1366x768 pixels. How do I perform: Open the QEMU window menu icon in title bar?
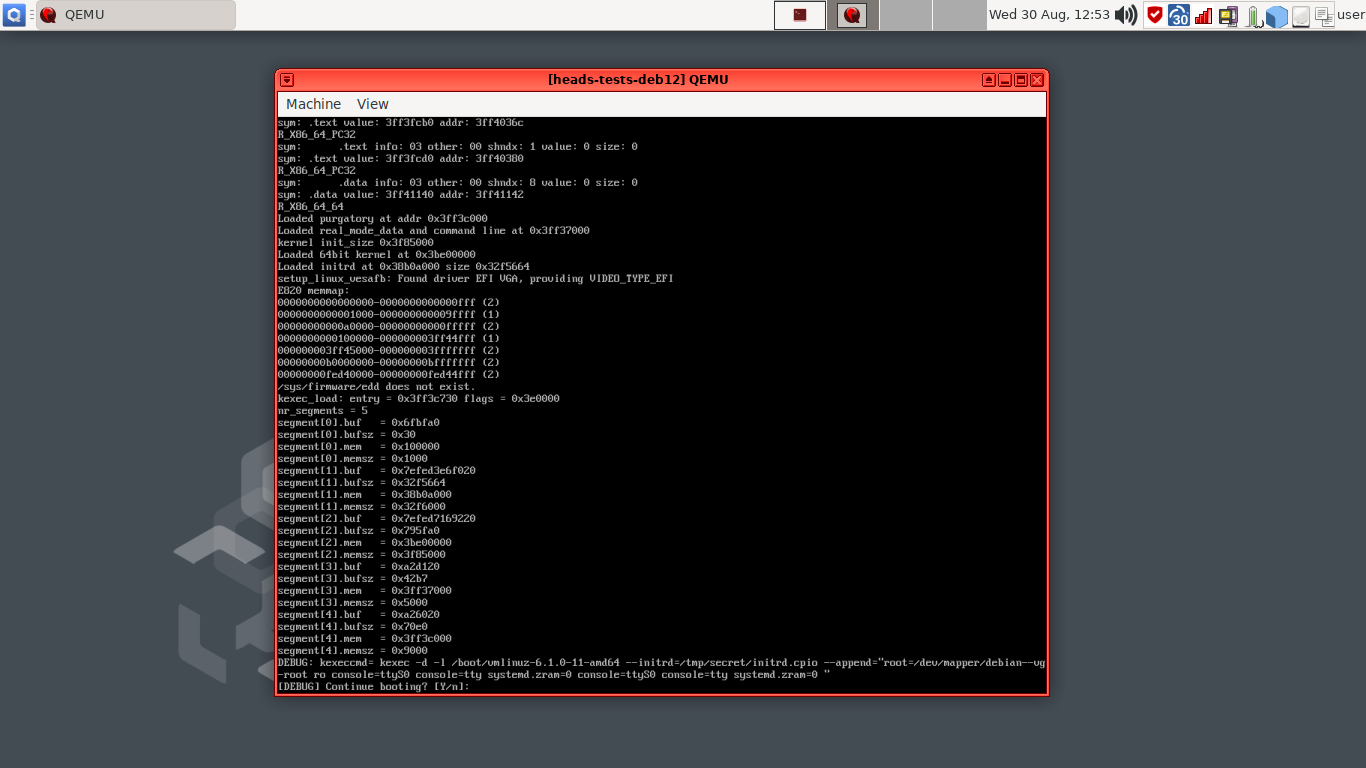(x=285, y=79)
